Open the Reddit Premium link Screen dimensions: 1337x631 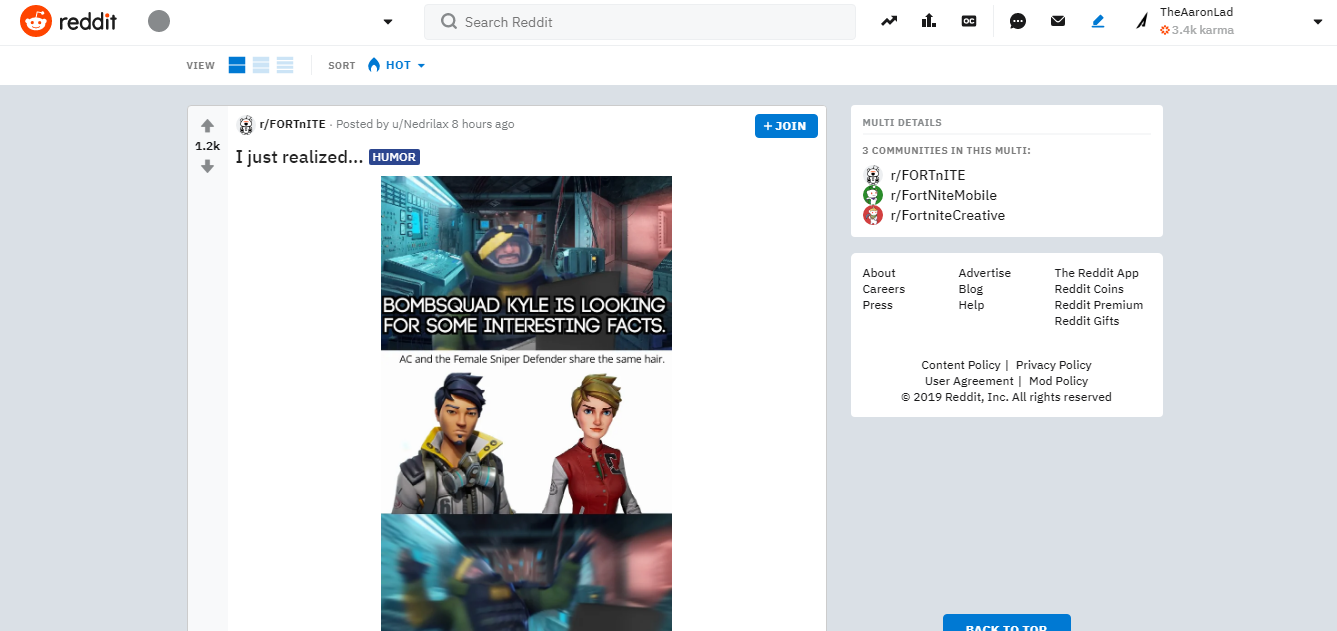(1099, 305)
